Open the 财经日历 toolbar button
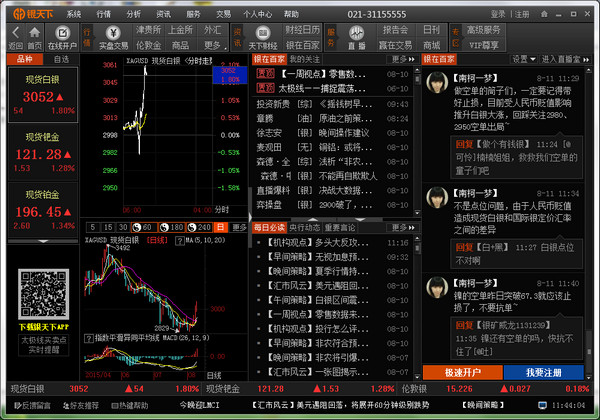Image resolution: width=600 pixels, height=420 pixels. [302, 30]
